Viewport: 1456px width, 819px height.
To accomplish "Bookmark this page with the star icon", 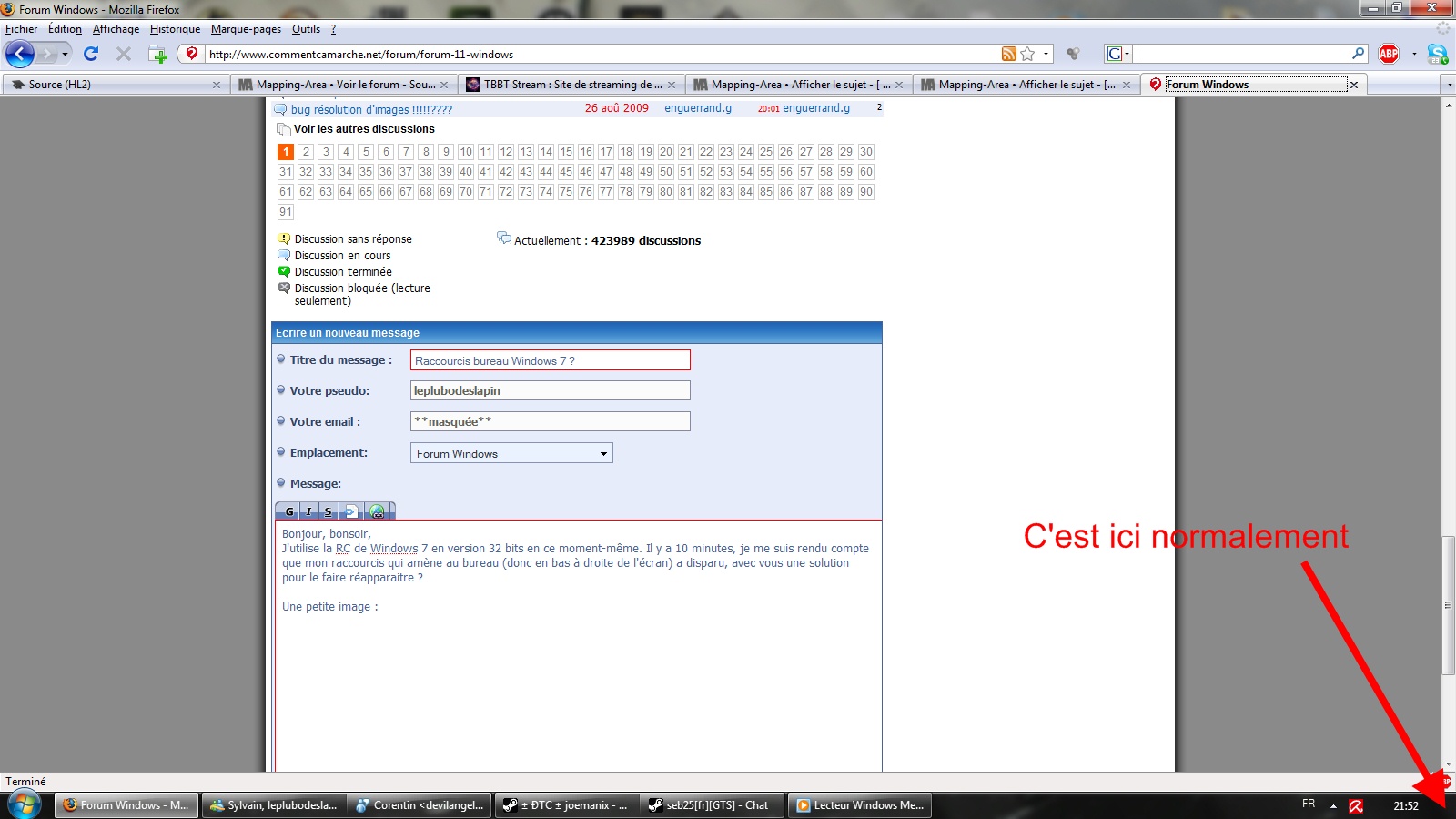I will coord(1027,55).
